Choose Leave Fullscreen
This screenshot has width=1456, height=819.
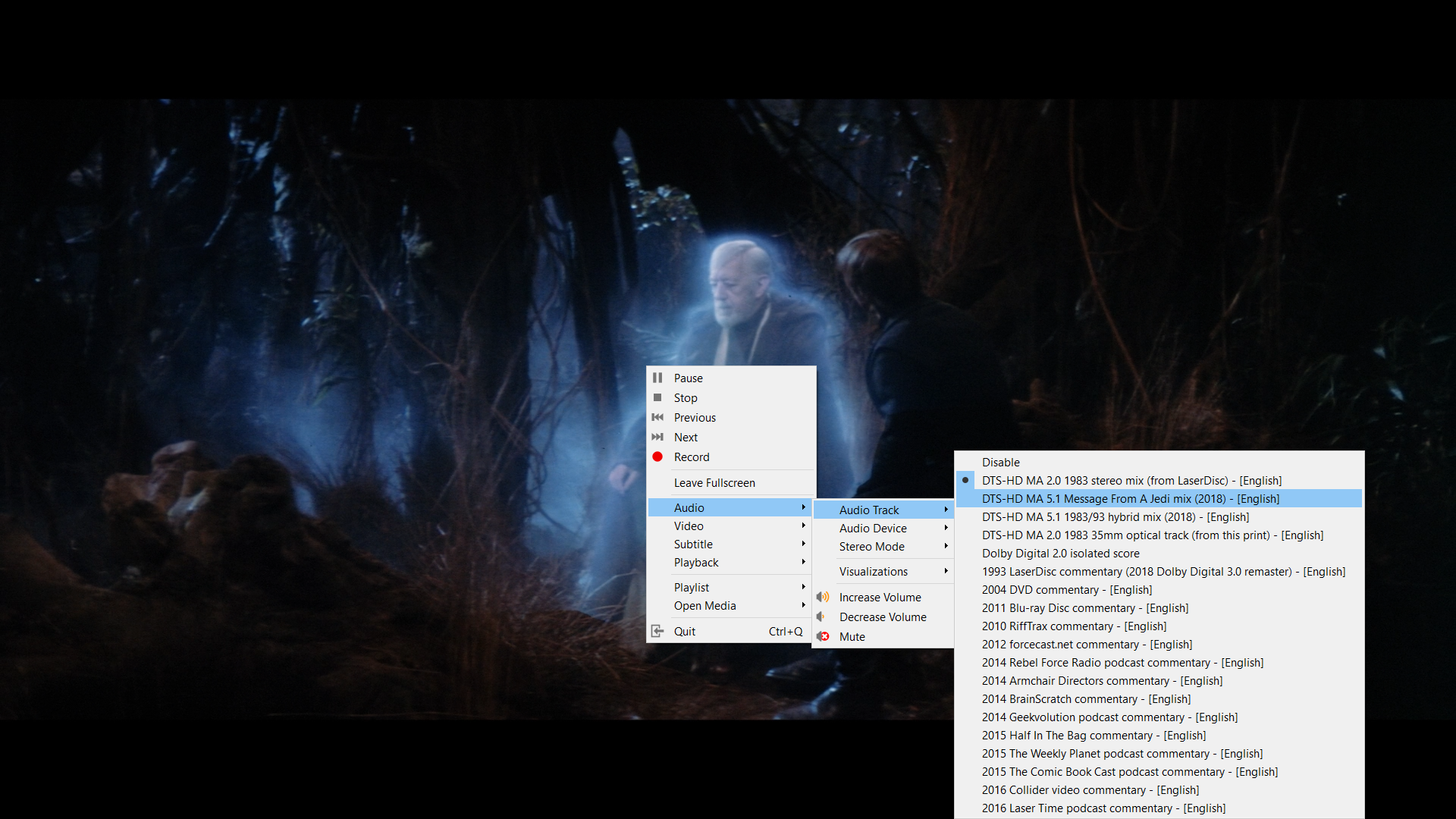tap(730, 483)
